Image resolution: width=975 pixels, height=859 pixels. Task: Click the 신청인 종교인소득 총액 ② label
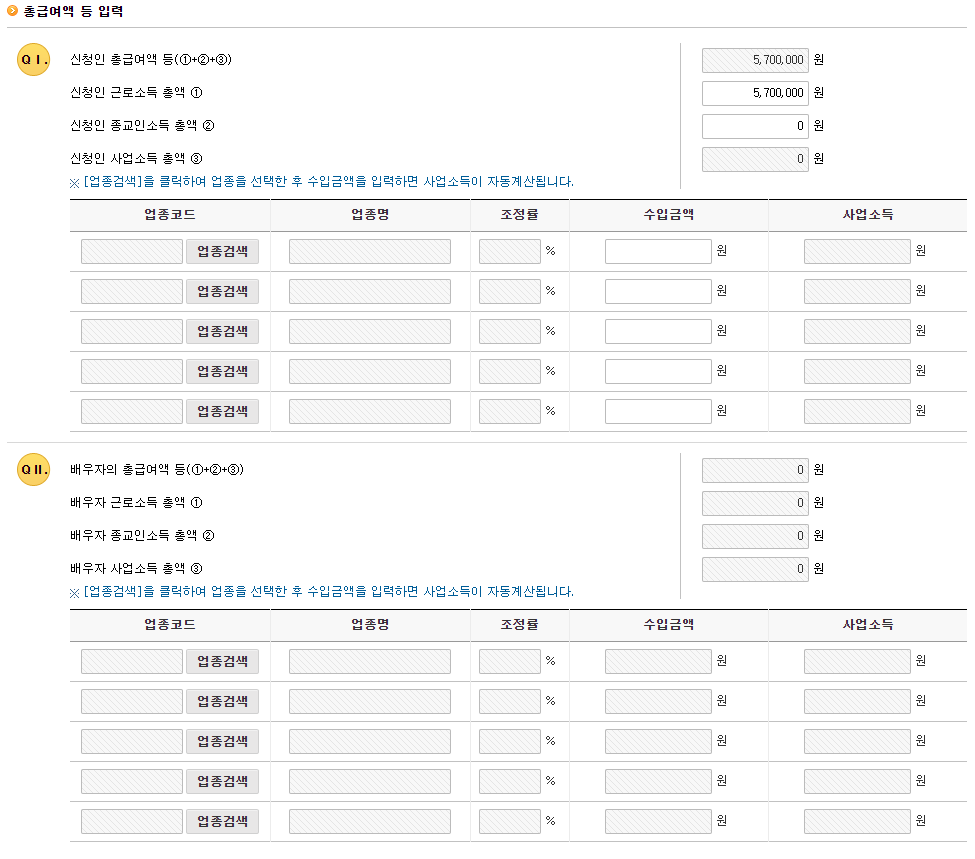(142, 126)
